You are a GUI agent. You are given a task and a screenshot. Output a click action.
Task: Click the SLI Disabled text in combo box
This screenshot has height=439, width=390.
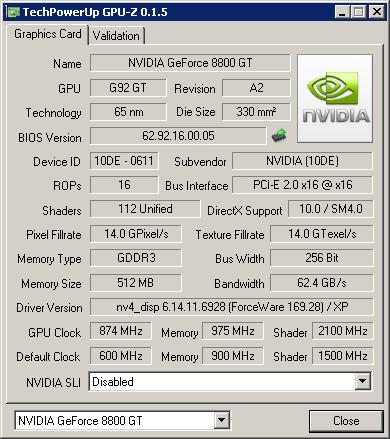[x=113, y=382]
